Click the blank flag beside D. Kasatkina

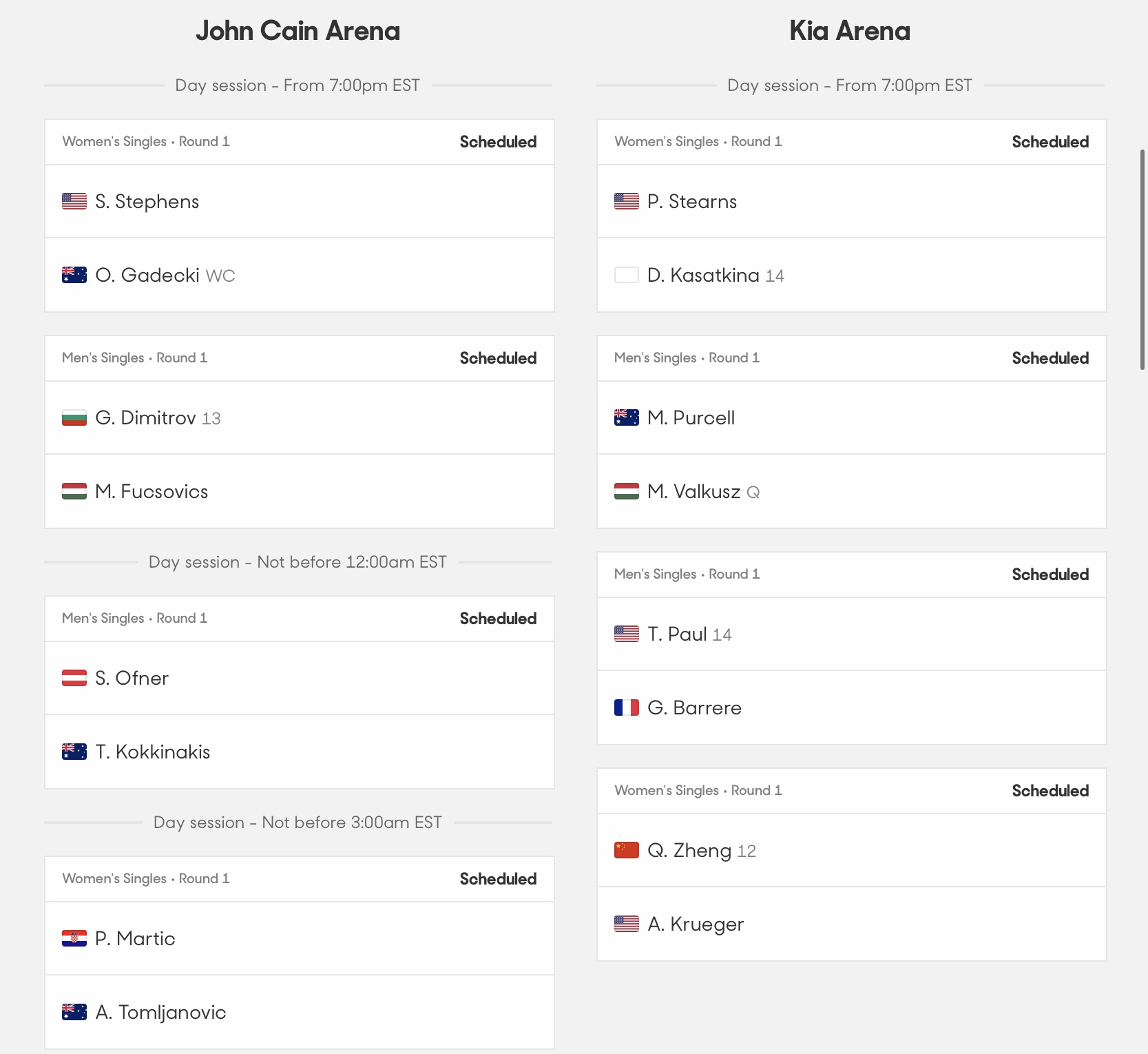point(627,275)
